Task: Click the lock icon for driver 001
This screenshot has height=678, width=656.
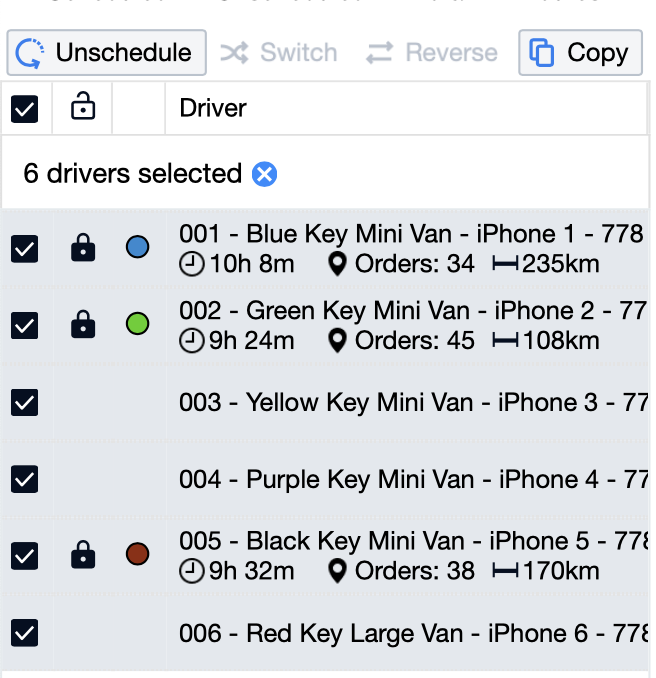Action: 84,248
